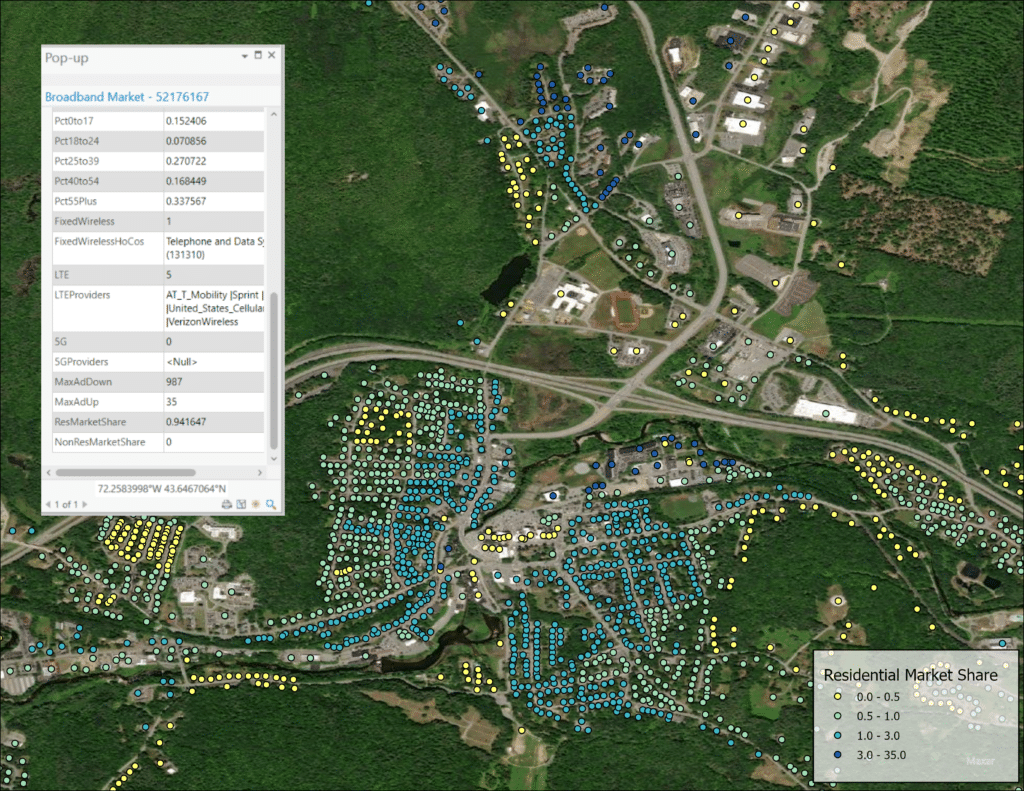This screenshot has width=1024, height=791.
Task: Click the AT_T_Mobility providers value cell
Action: click(214, 308)
